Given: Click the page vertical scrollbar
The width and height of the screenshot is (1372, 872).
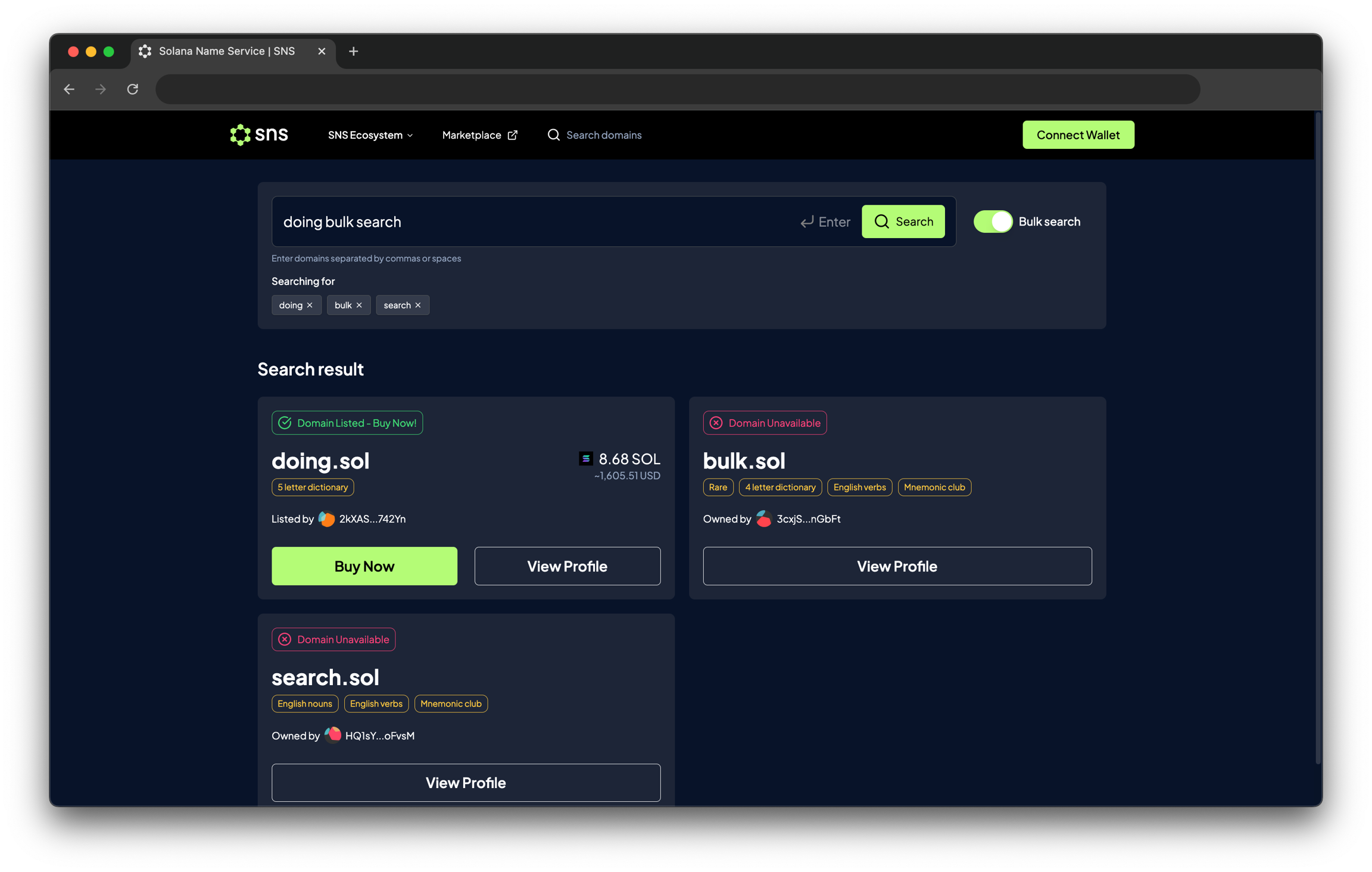Looking at the screenshot, I should pyautogui.click(x=1318, y=437).
